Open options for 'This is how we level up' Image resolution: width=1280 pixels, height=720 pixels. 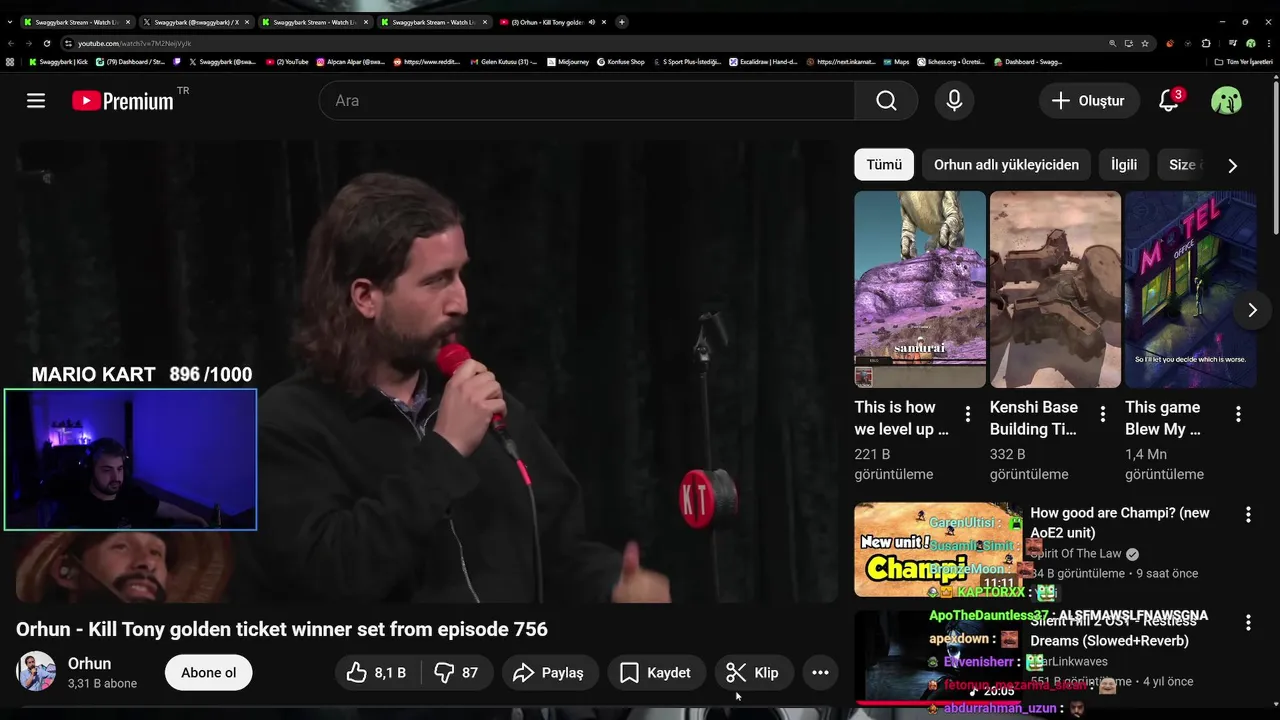tap(967, 414)
